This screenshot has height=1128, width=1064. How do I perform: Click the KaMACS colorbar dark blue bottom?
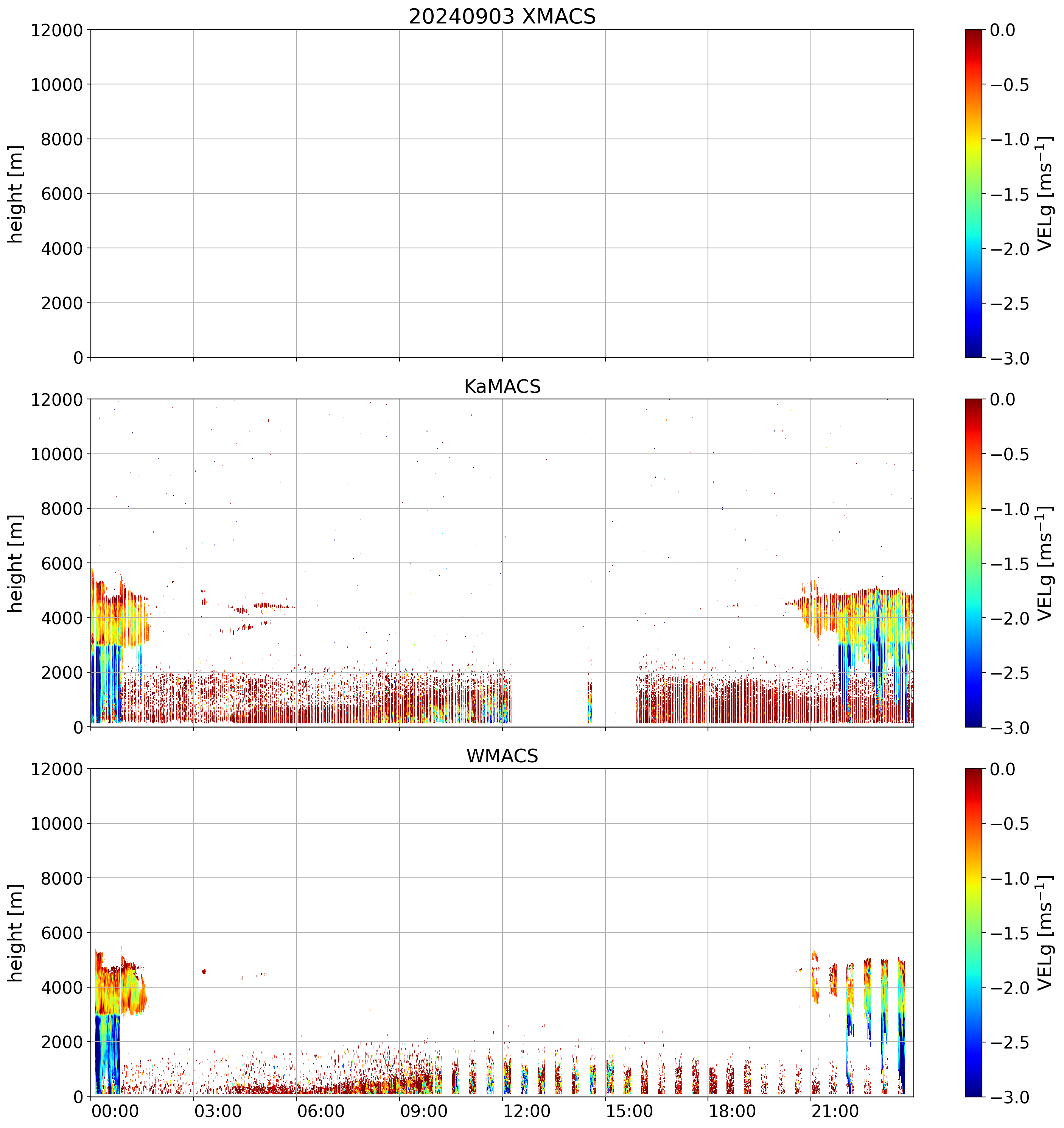pos(974,721)
